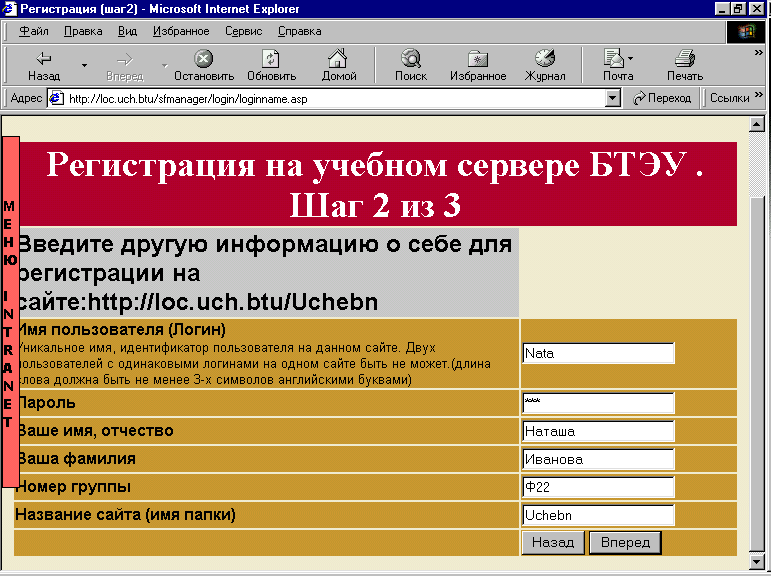Image resolution: width=771 pixels, height=576 pixels.
Task: Go back with the Назад toolbar icon
Action: point(44,59)
